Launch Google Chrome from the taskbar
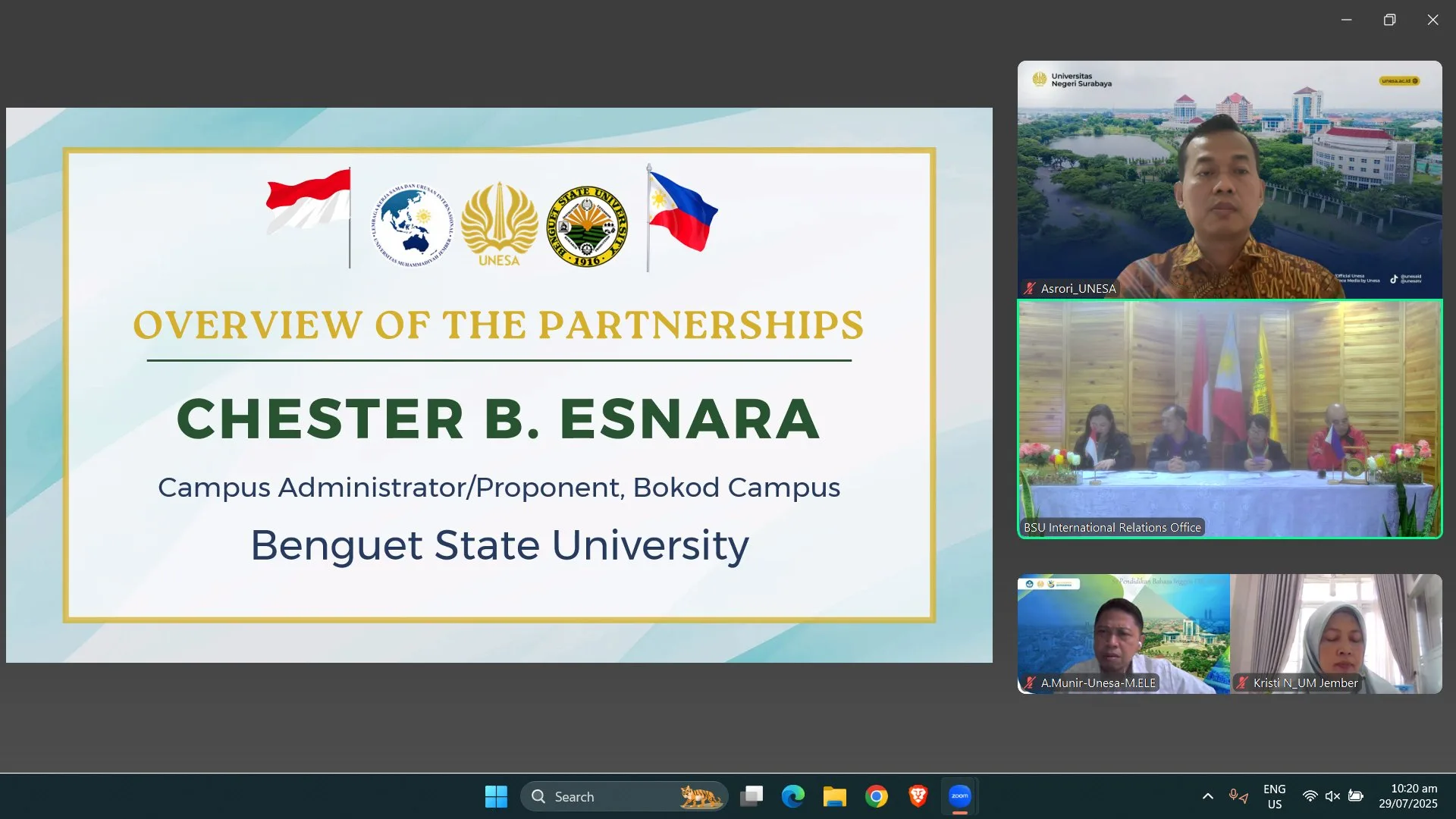Screen dimensions: 1456x819 coord(877,796)
